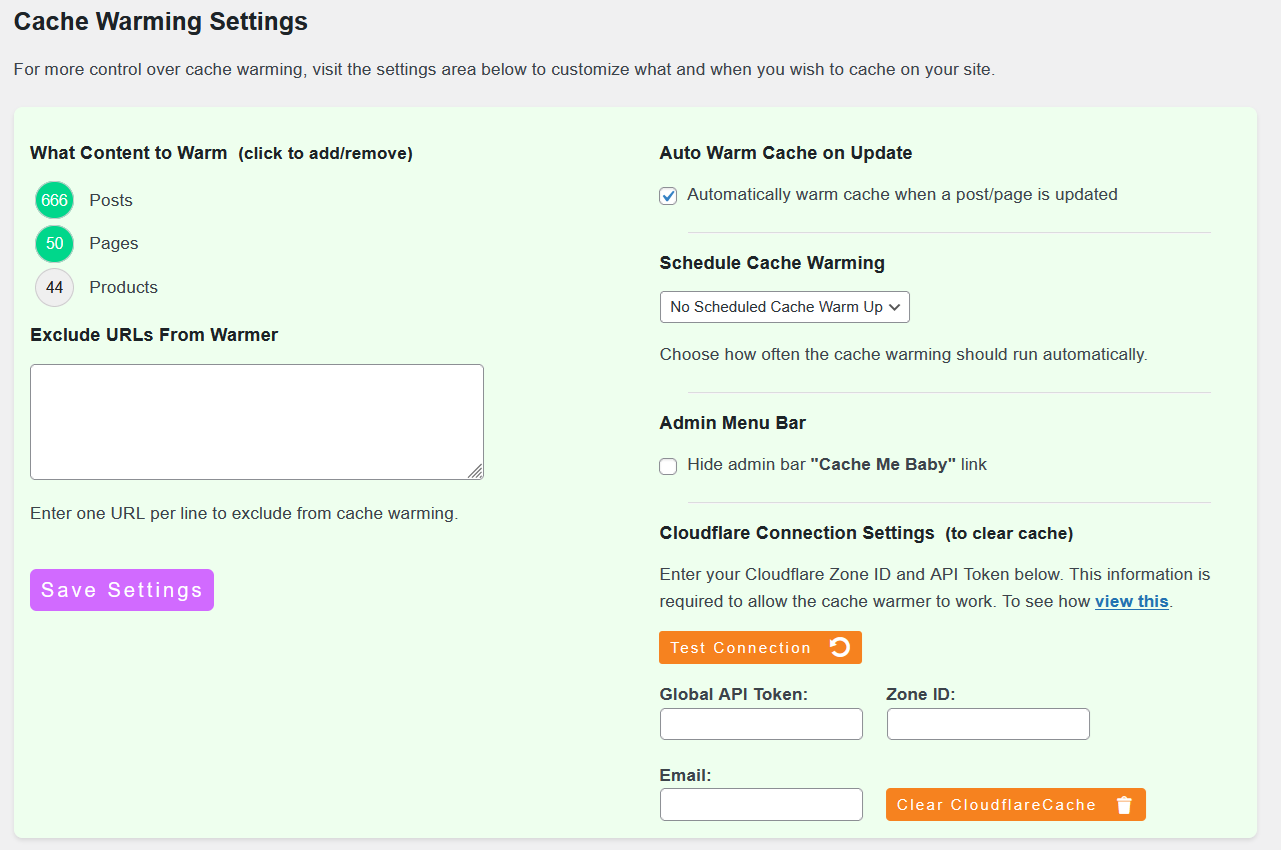Click the Posts content type label
The image size is (1281, 850).
(111, 200)
